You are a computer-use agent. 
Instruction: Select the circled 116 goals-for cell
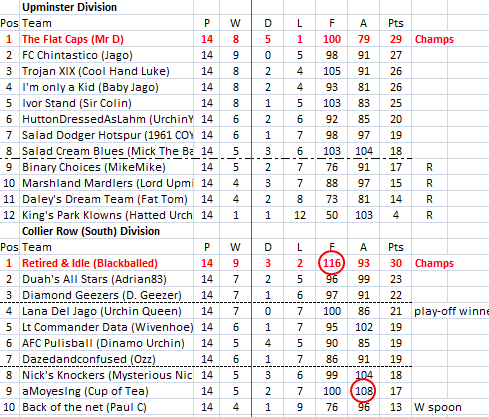click(x=332, y=263)
